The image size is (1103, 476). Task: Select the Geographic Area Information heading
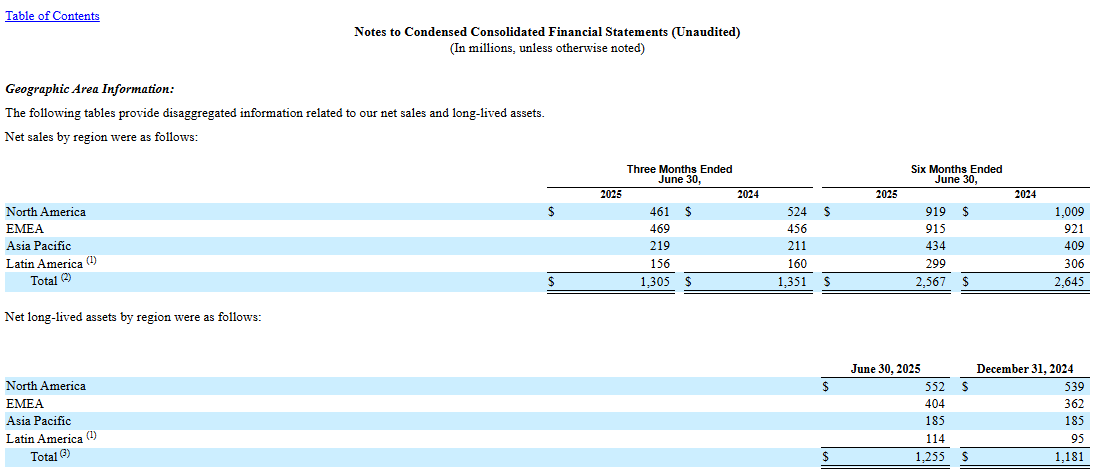coord(90,89)
